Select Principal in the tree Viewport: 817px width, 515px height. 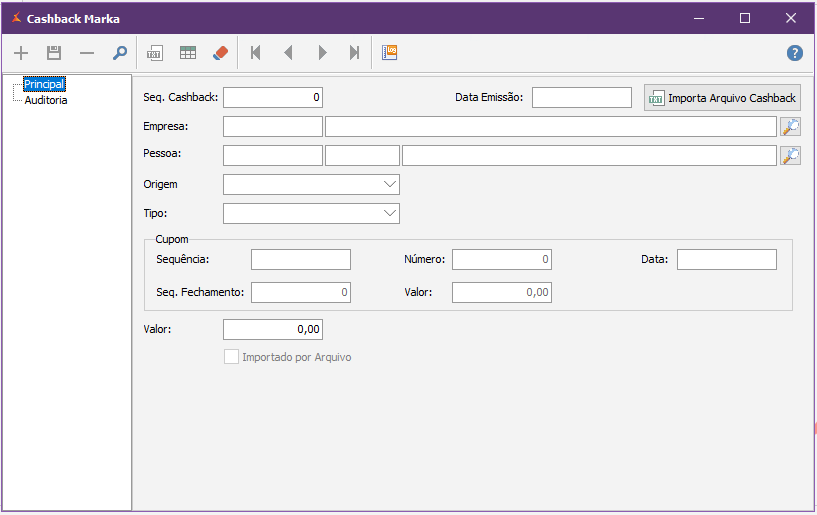click(x=44, y=84)
